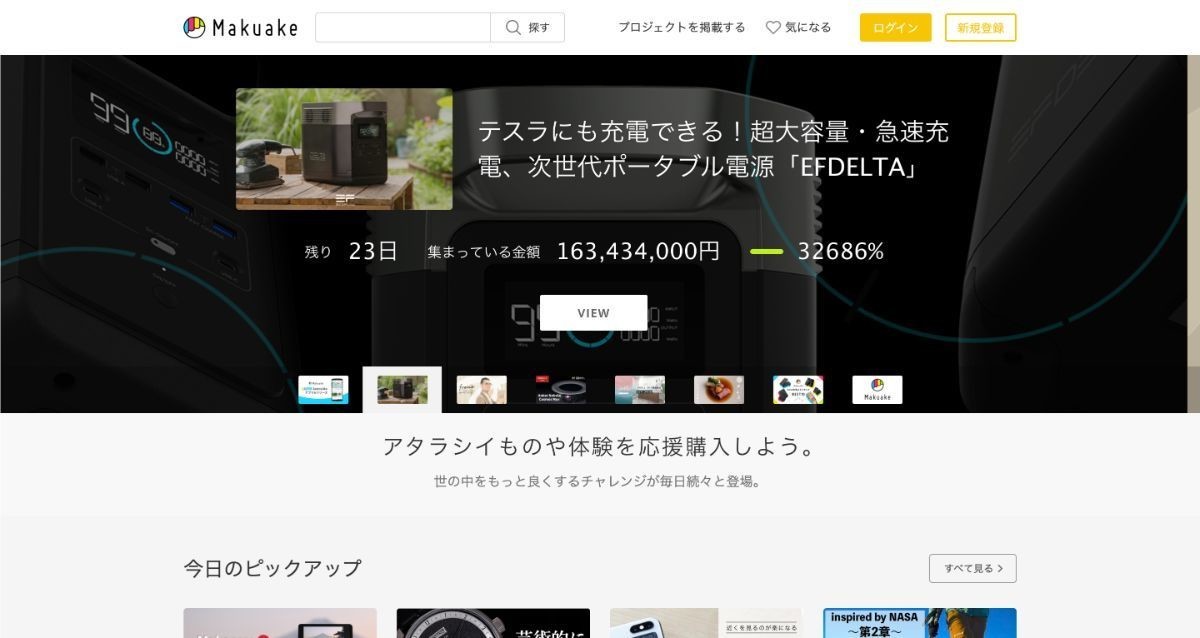Click the Makuake logo
The image size is (1200, 638).
[241, 27]
